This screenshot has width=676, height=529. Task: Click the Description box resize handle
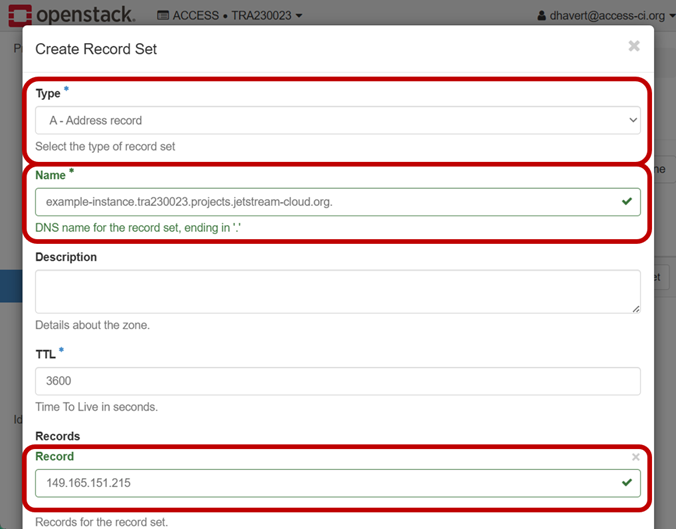tap(635, 308)
